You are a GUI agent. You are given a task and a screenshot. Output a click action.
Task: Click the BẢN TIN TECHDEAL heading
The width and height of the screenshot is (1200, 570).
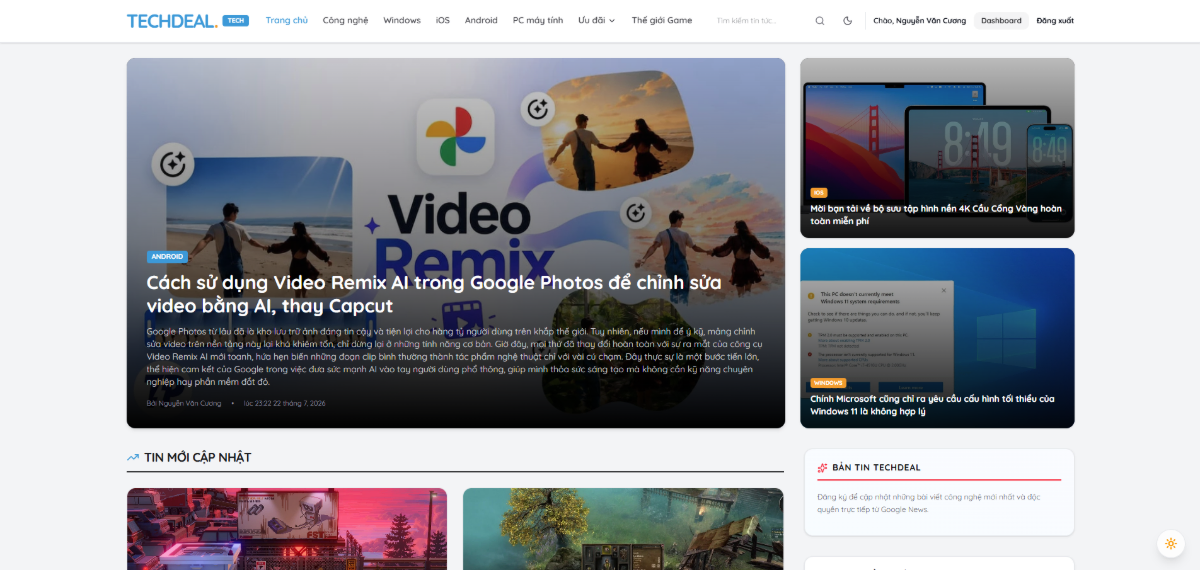pyautogui.click(x=876, y=467)
